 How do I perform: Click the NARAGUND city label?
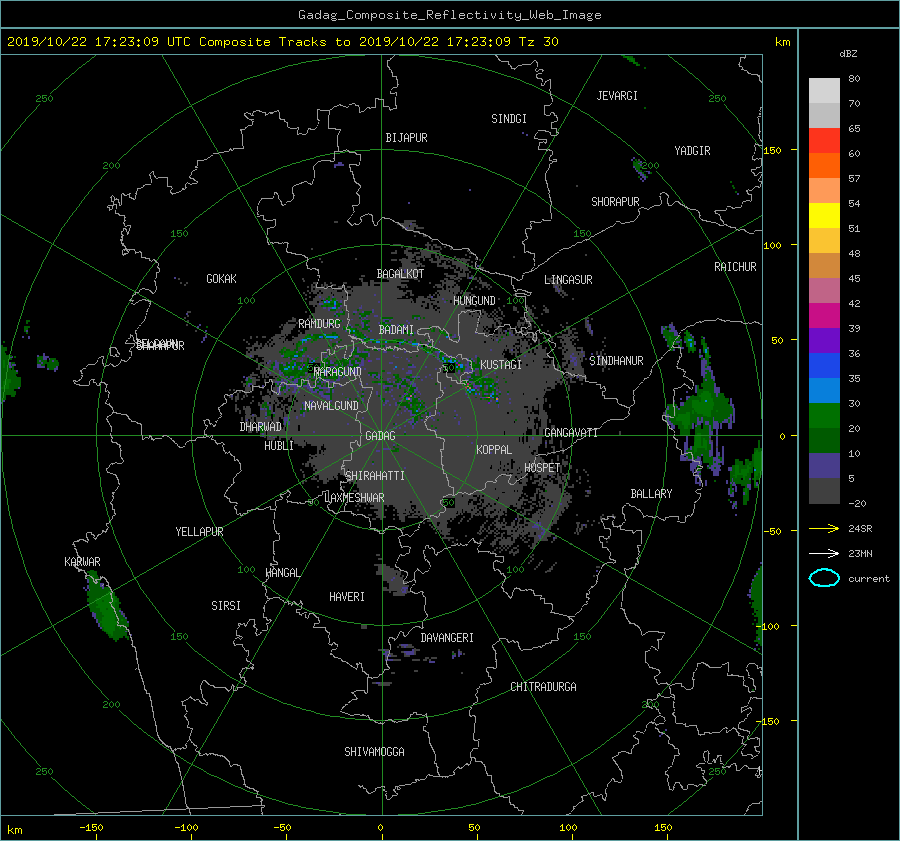(x=338, y=371)
